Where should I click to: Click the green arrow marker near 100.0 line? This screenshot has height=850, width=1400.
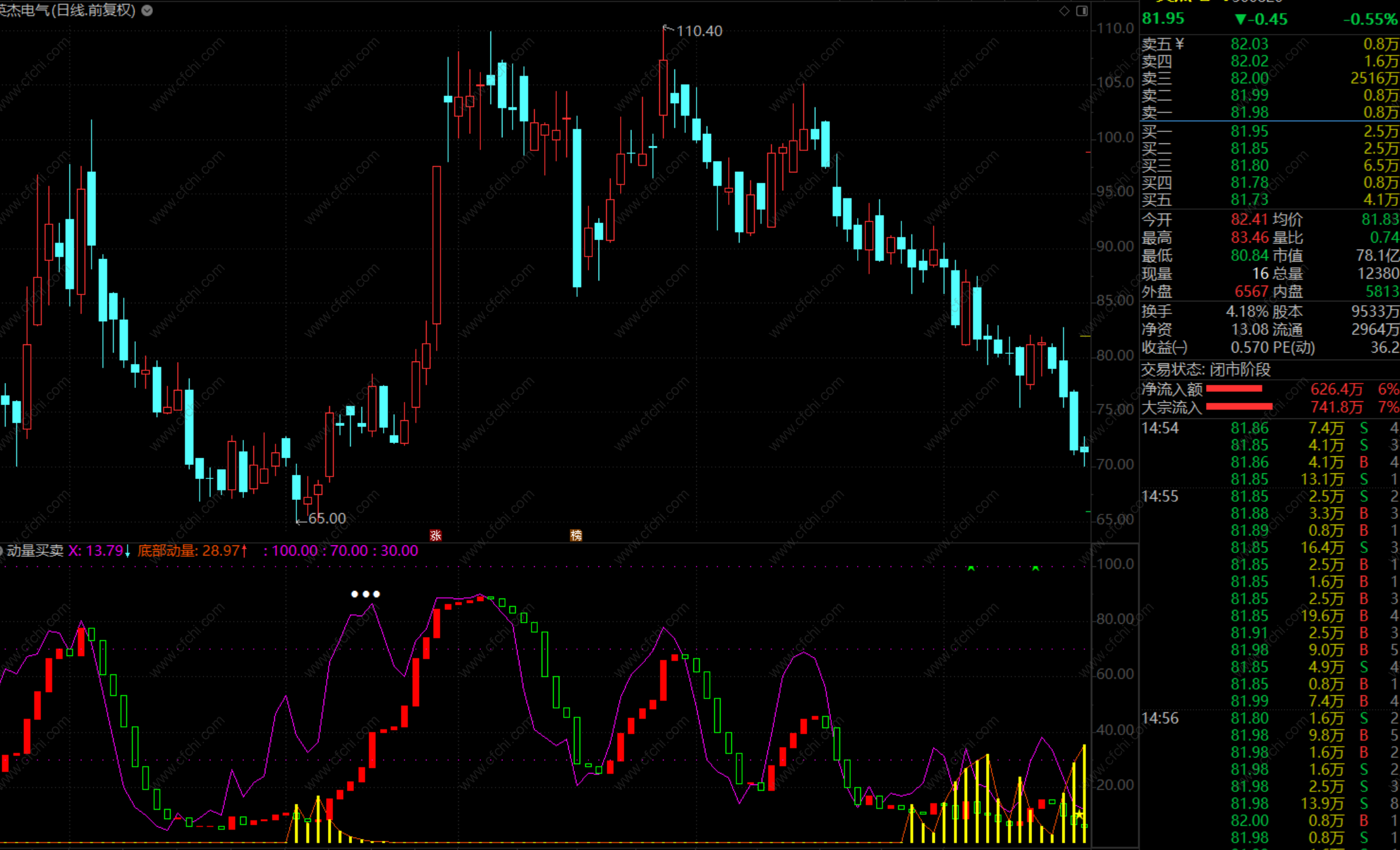pos(971,569)
